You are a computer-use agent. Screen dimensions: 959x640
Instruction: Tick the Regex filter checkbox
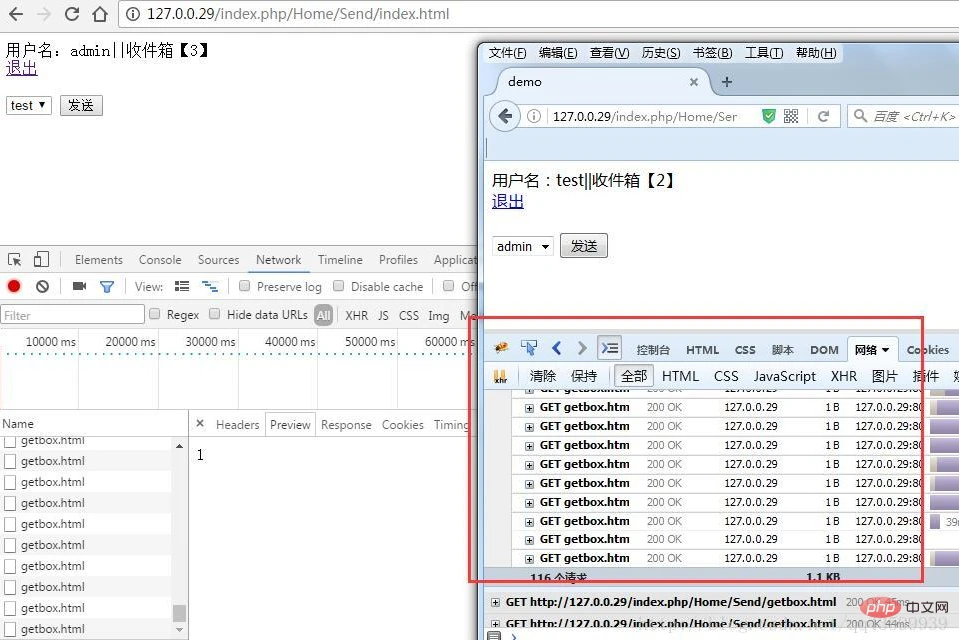tap(154, 314)
